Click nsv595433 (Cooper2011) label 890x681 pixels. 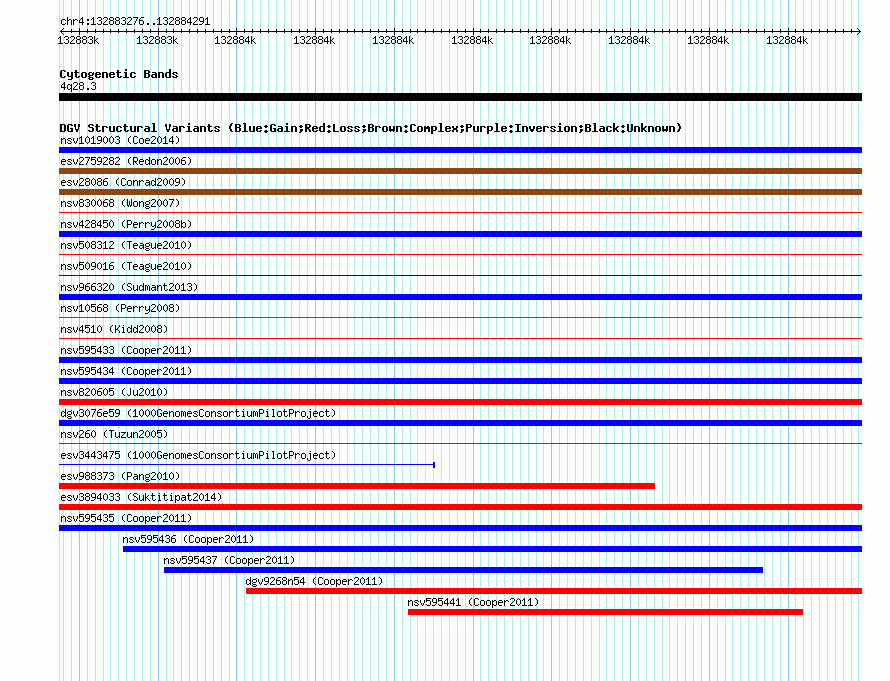(126, 350)
